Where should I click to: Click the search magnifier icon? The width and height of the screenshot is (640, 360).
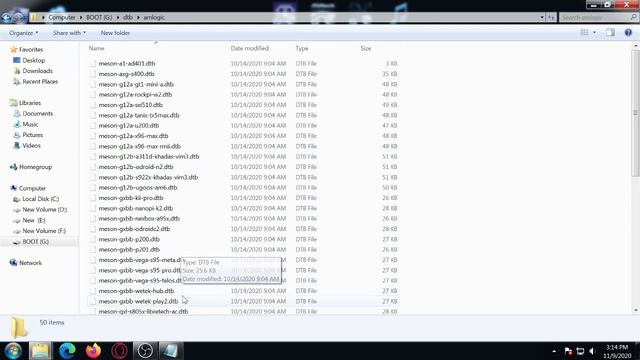633,18
